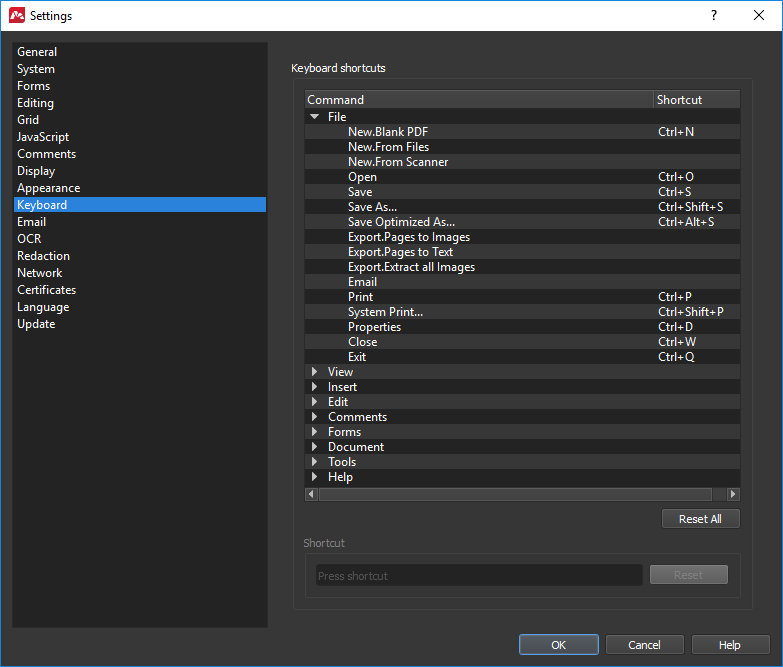The height and width of the screenshot is (667, 783).
Task: Click the help question mark icon in title bar
Action: click(x=714, y=15)
